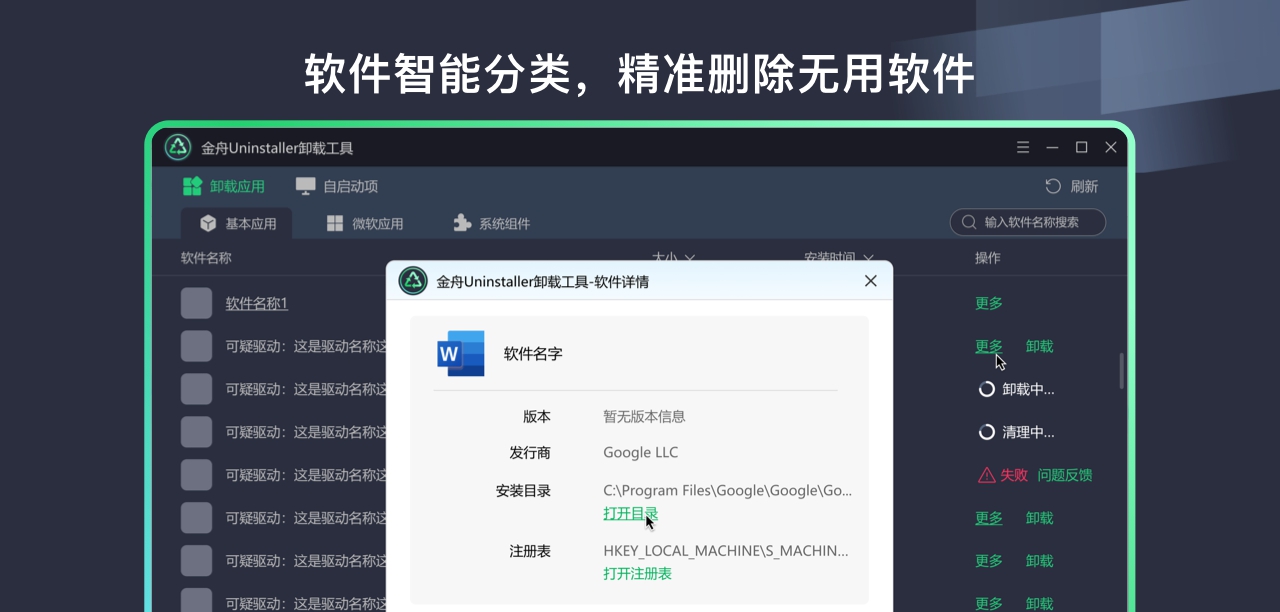
Task: Click 更多 in 软件名称1 row
Action: [989, 303]
